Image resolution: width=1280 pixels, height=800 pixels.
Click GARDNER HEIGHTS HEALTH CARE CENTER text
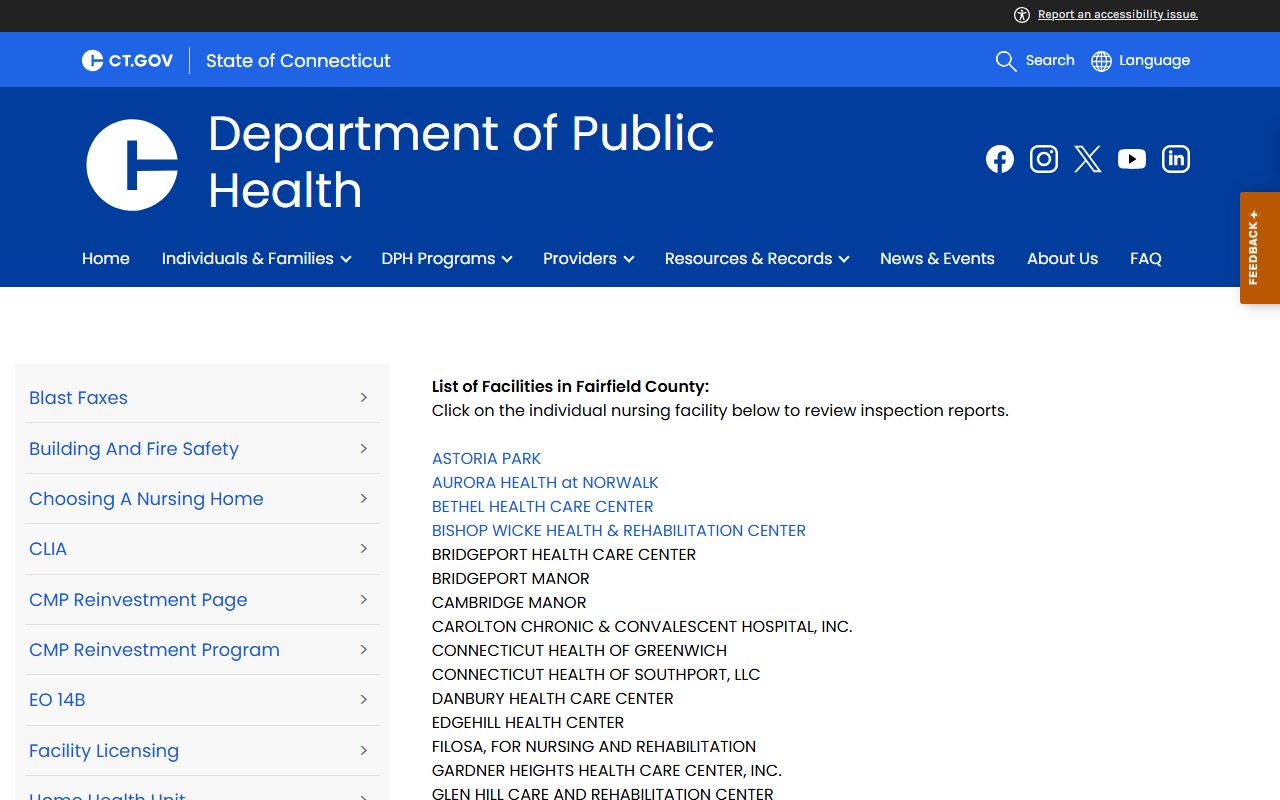click(607, 771)
